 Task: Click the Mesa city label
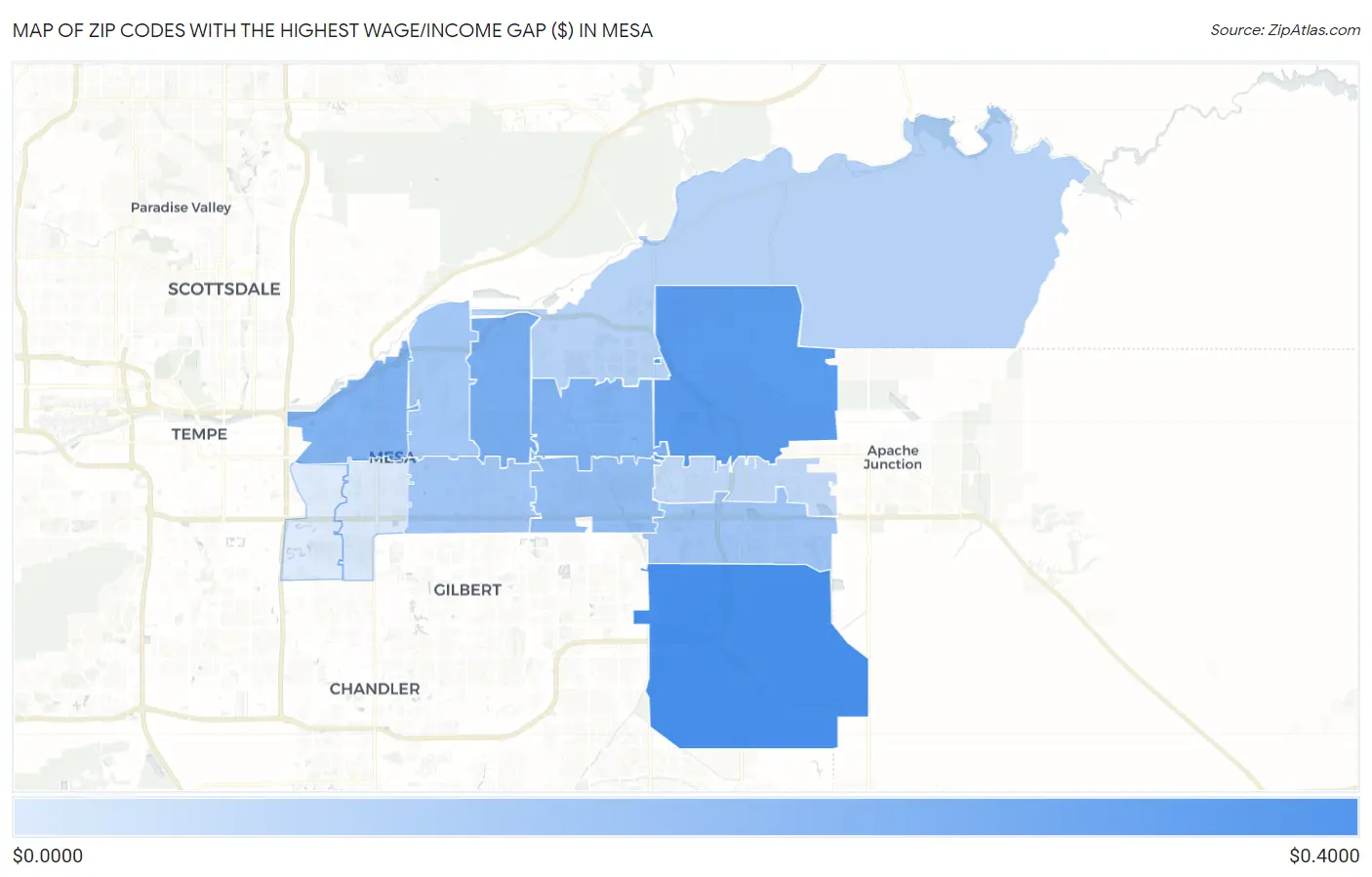click(x=392, y=457)
